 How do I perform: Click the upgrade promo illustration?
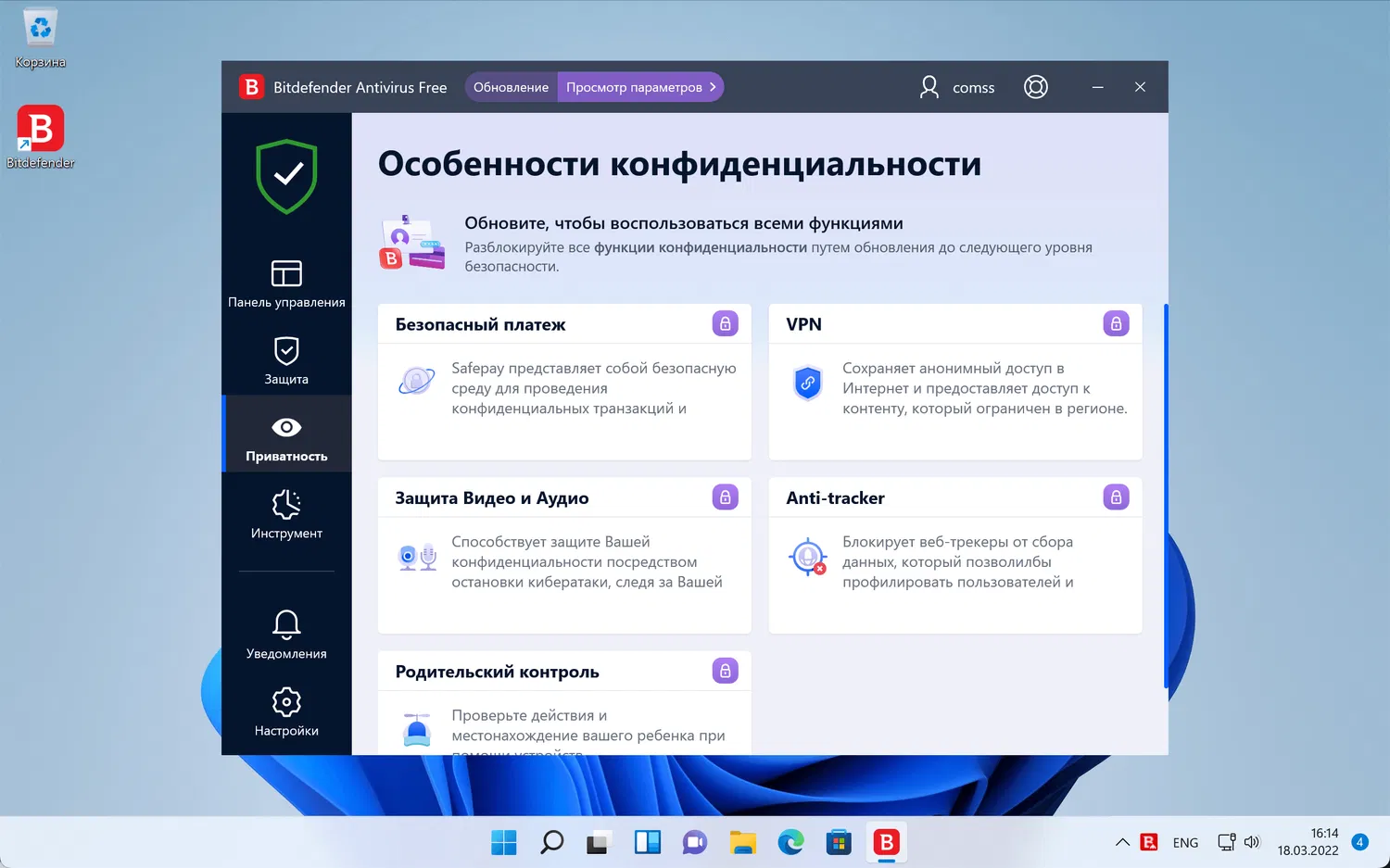point(412,243)
